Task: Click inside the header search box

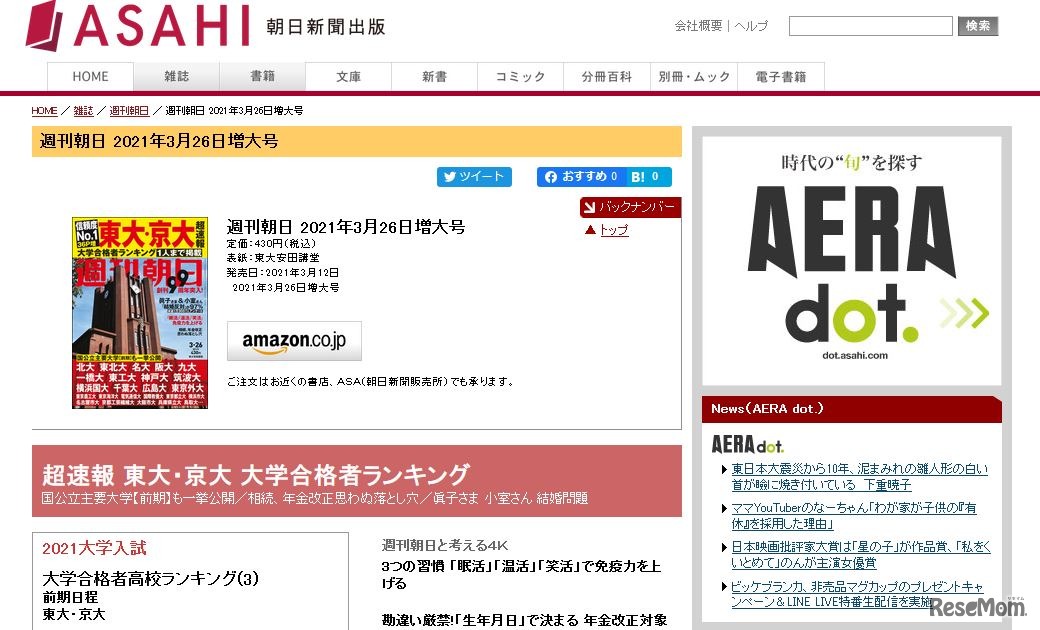Action: [x=870, y=25]
